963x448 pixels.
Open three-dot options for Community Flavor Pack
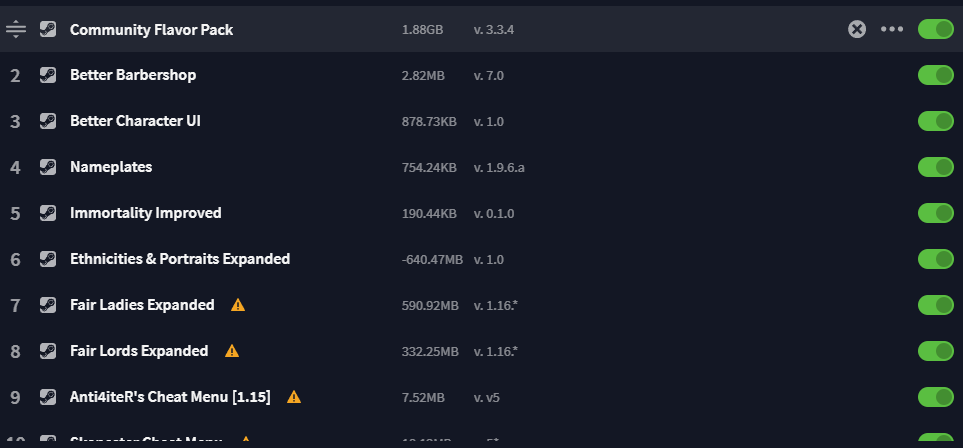[892, 29]
